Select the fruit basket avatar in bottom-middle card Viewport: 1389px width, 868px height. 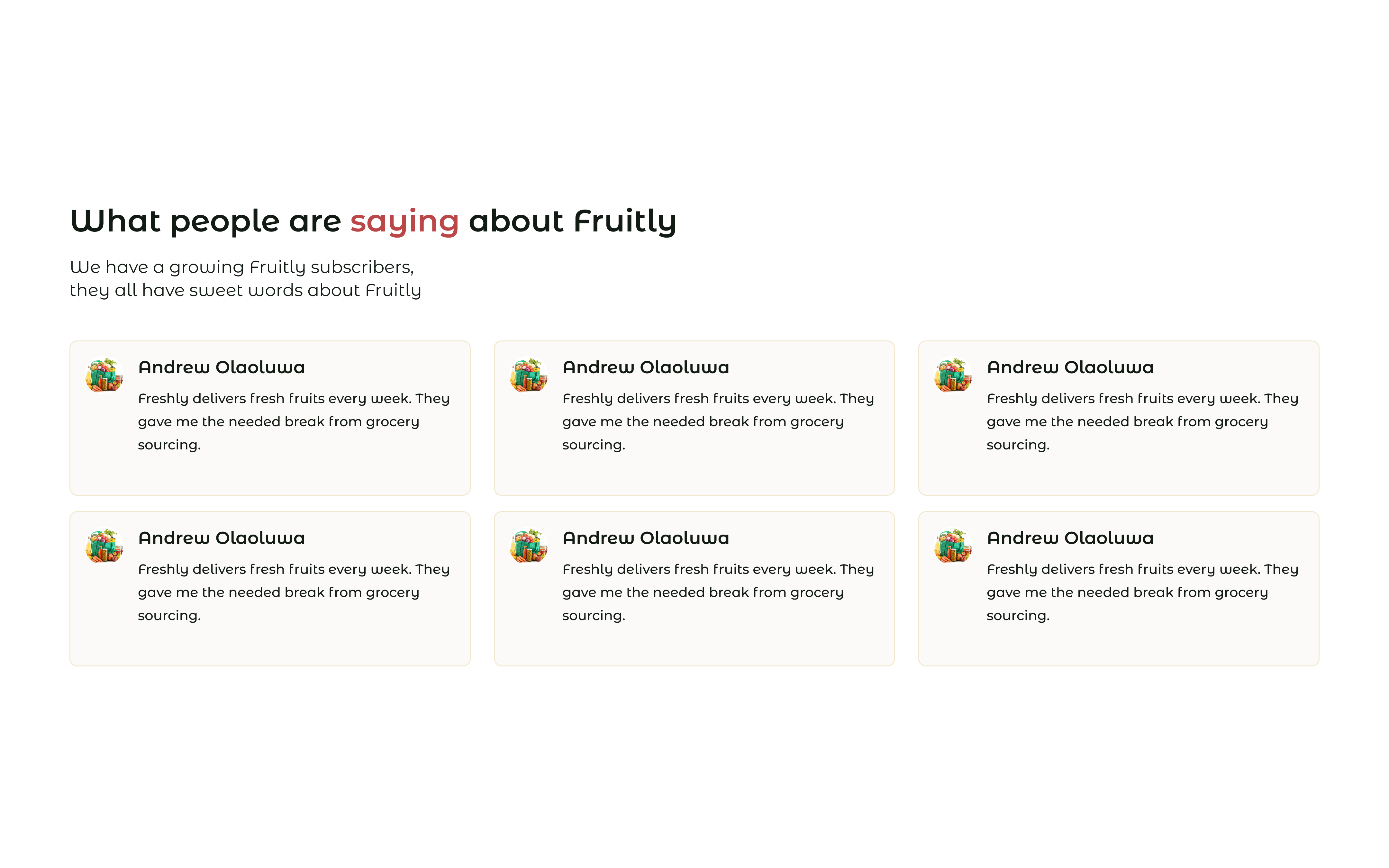click(x=529, y=546)
